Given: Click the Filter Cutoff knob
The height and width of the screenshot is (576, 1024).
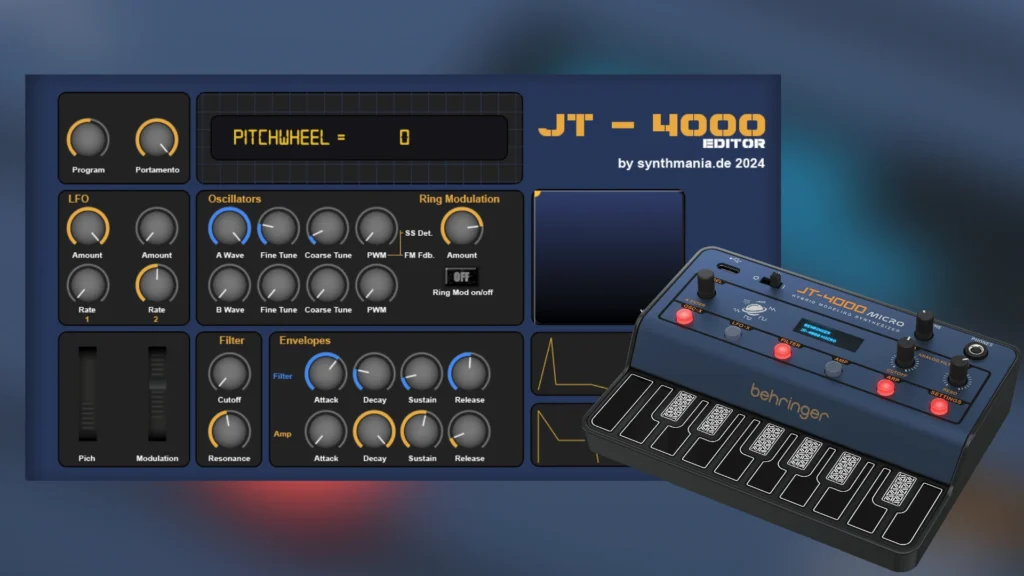Looking at the screenshot, I should point(229,373).
